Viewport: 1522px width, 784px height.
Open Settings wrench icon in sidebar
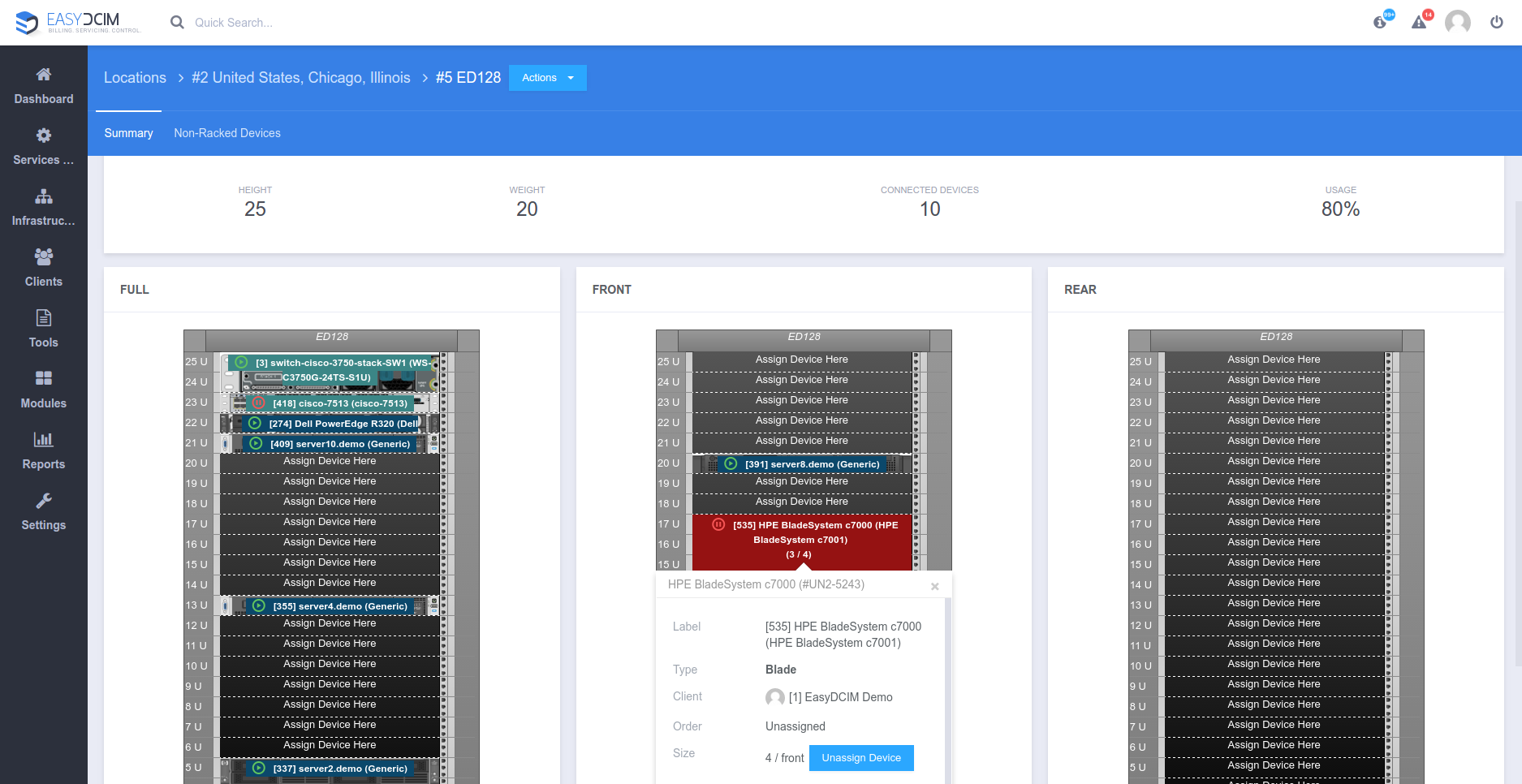[44, 500]
